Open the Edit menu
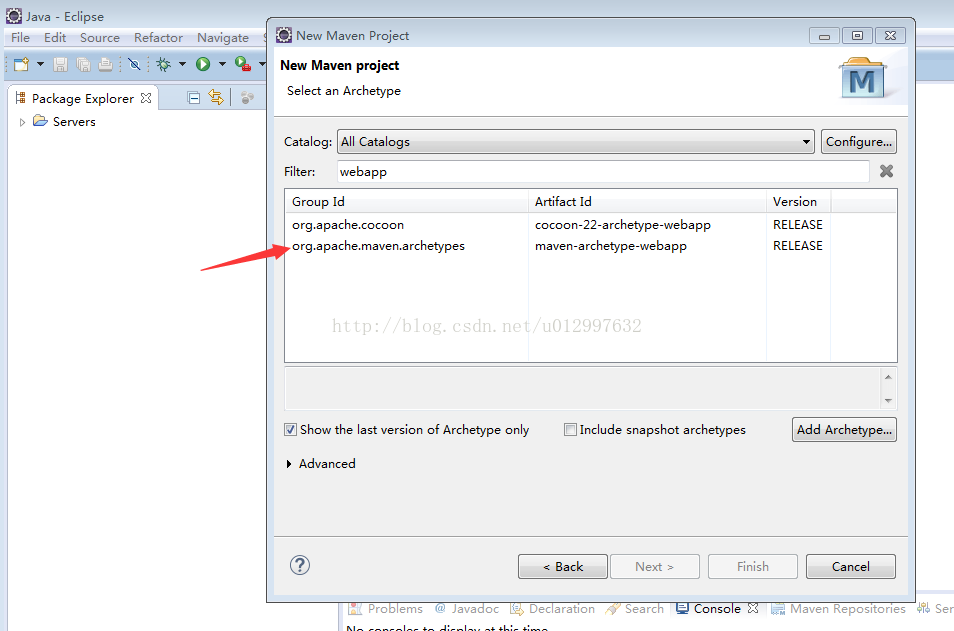 (55, 38)
